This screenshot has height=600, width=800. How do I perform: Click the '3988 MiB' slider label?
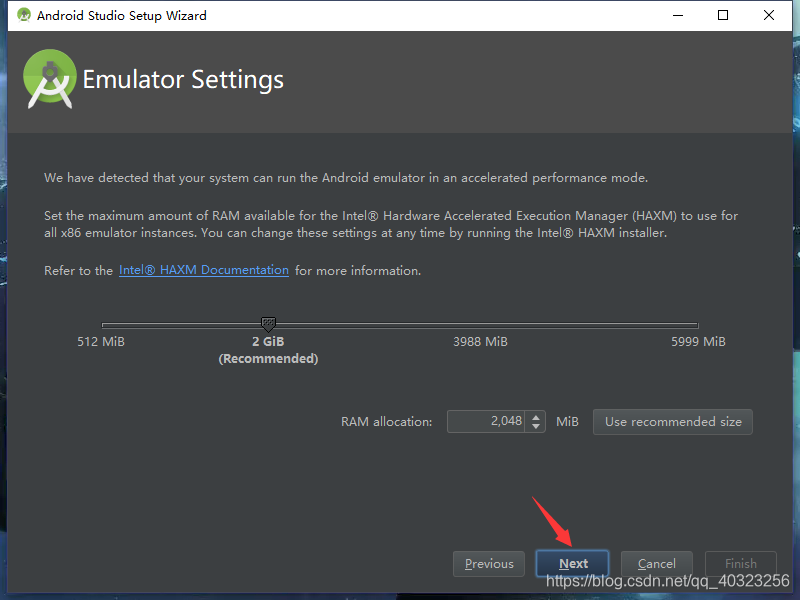tap(480, 341)
